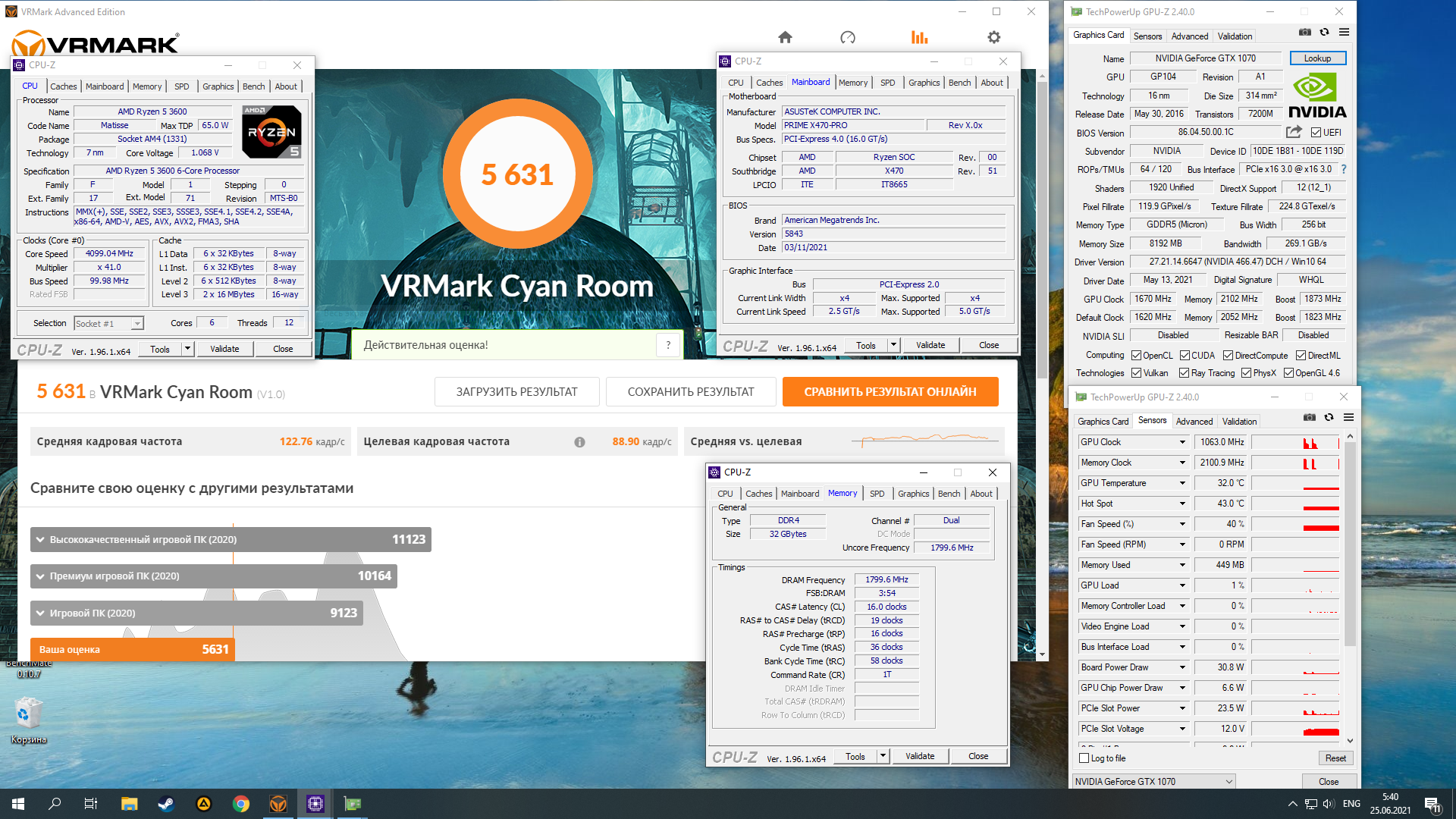Screen dimensions: 1456x819
Task: Open Google Chrome from the taskbar
Action: (241, 804)
